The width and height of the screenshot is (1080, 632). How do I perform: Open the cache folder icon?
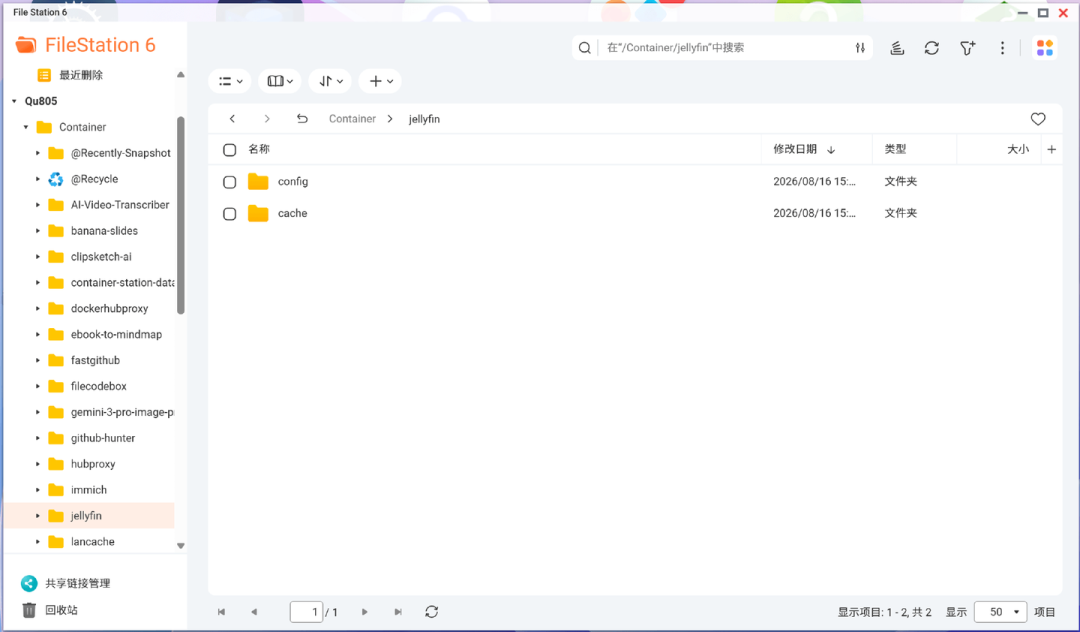click(258, 213)
